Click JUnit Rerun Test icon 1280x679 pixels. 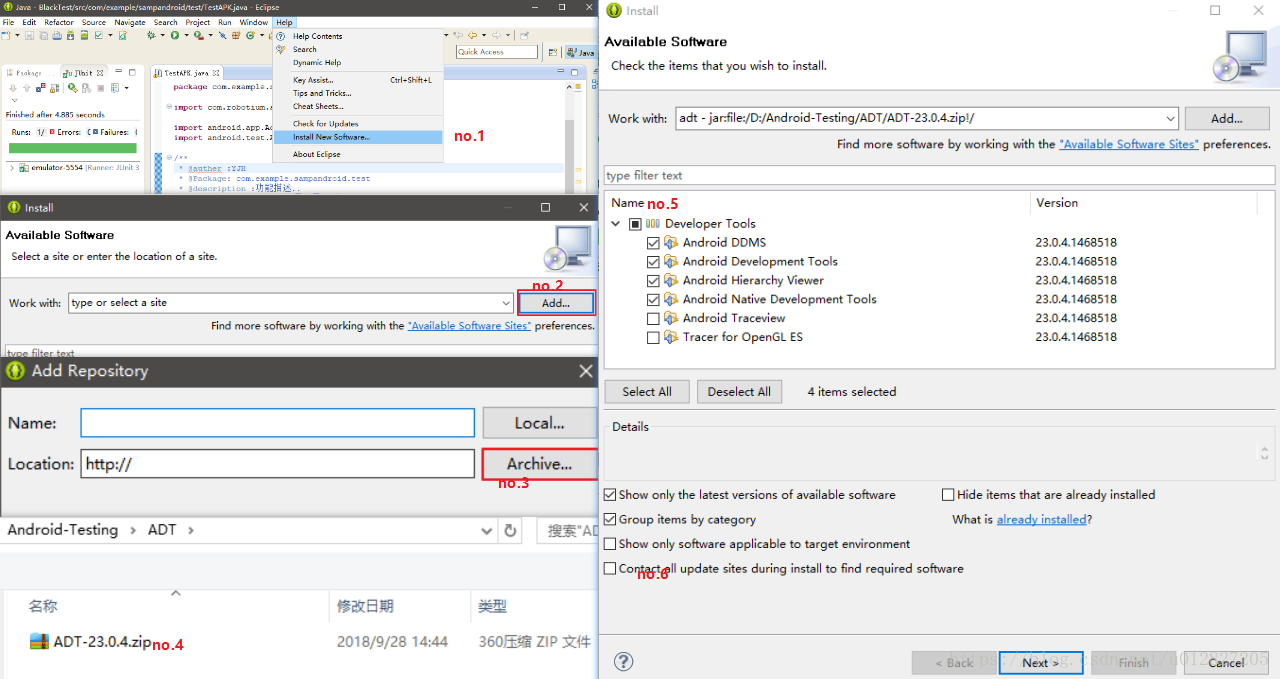click(73, 88)
